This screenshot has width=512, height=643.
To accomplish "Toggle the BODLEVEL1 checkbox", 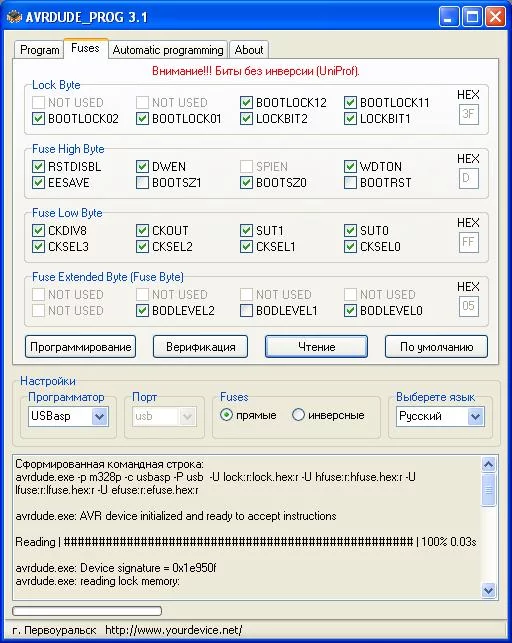I will pos(246,310).
